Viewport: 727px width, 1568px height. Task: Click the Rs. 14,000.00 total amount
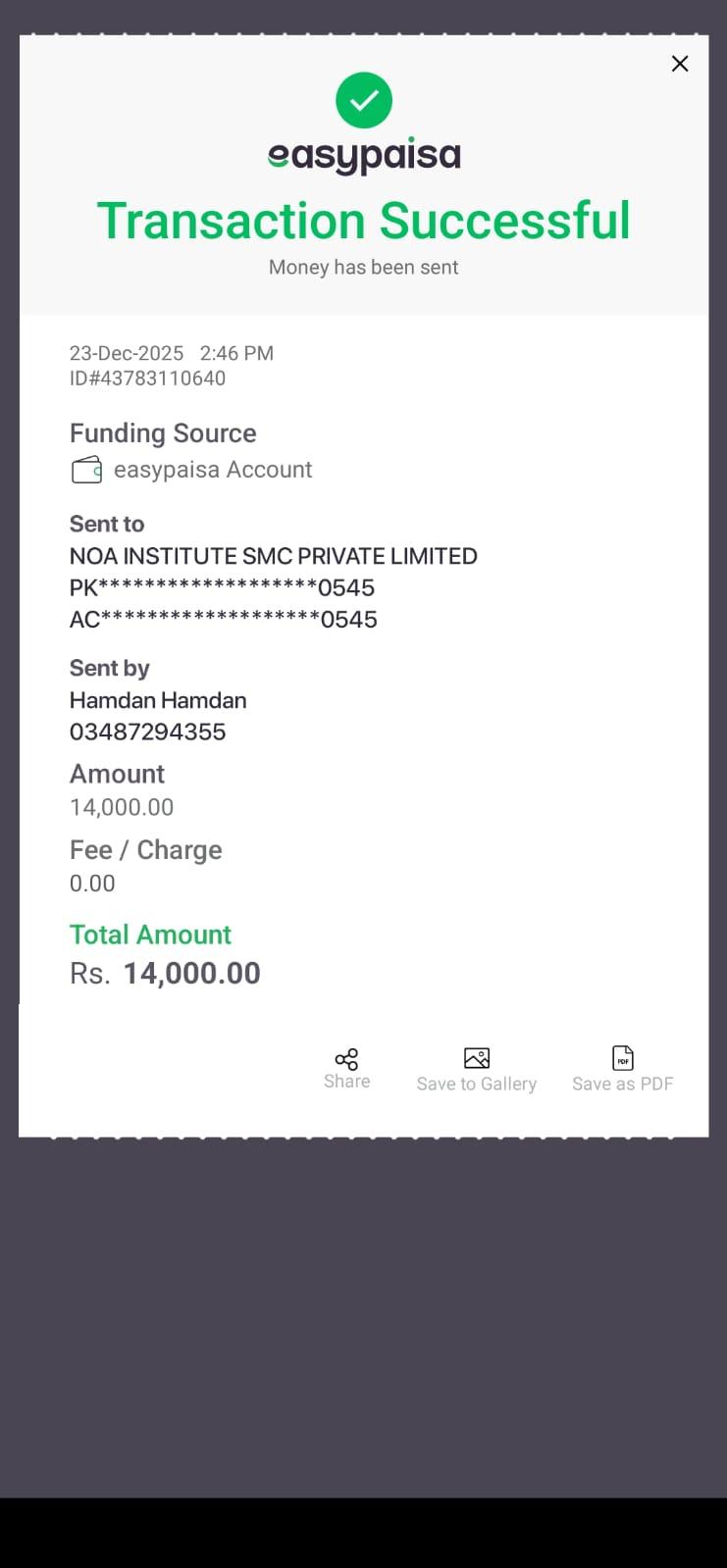tap(165, 973)
